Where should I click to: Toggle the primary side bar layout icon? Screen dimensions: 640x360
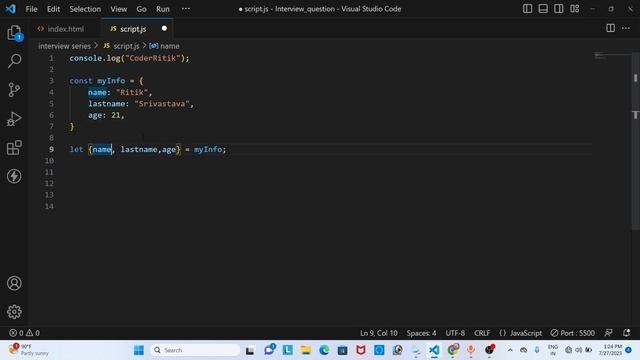coord(527,9)
